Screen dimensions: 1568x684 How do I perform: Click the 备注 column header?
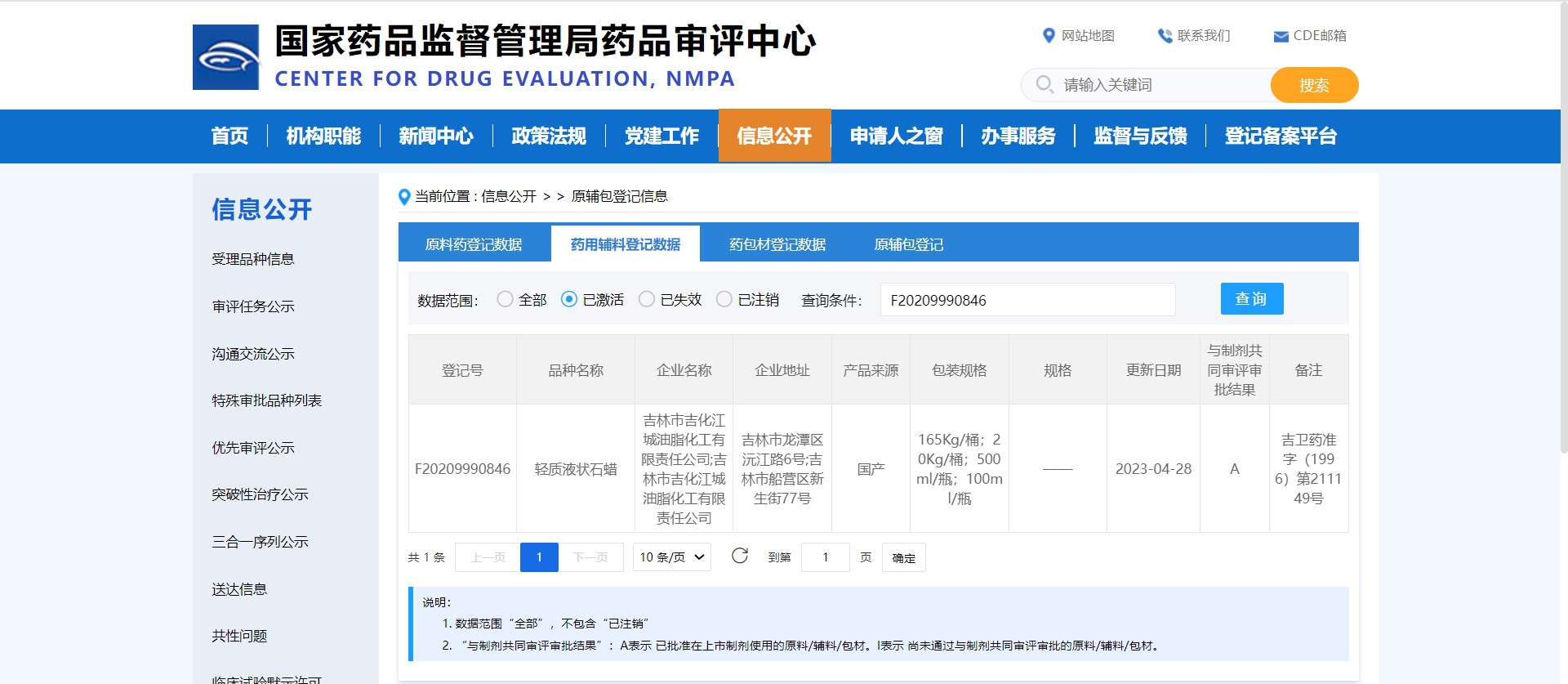1308,370
